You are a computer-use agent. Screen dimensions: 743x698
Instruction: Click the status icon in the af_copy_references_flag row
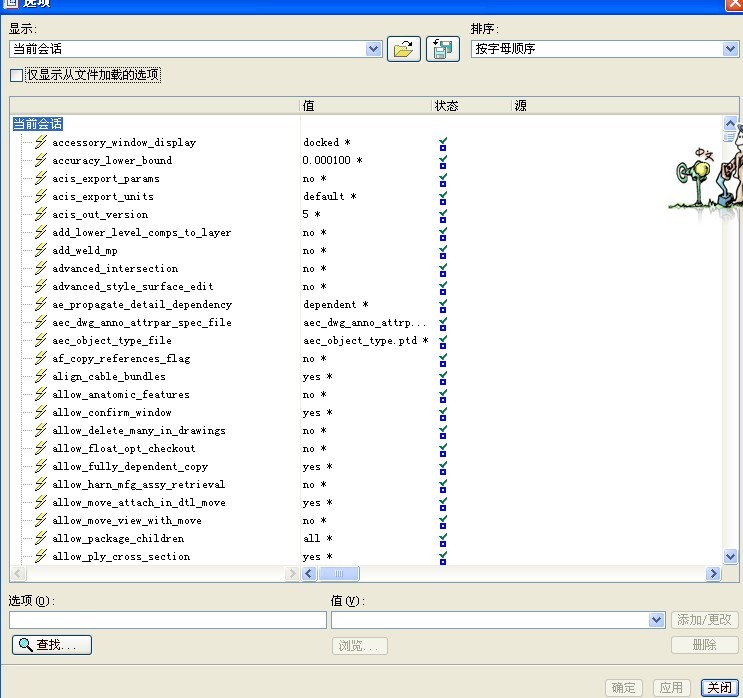(x=443, y=360)
